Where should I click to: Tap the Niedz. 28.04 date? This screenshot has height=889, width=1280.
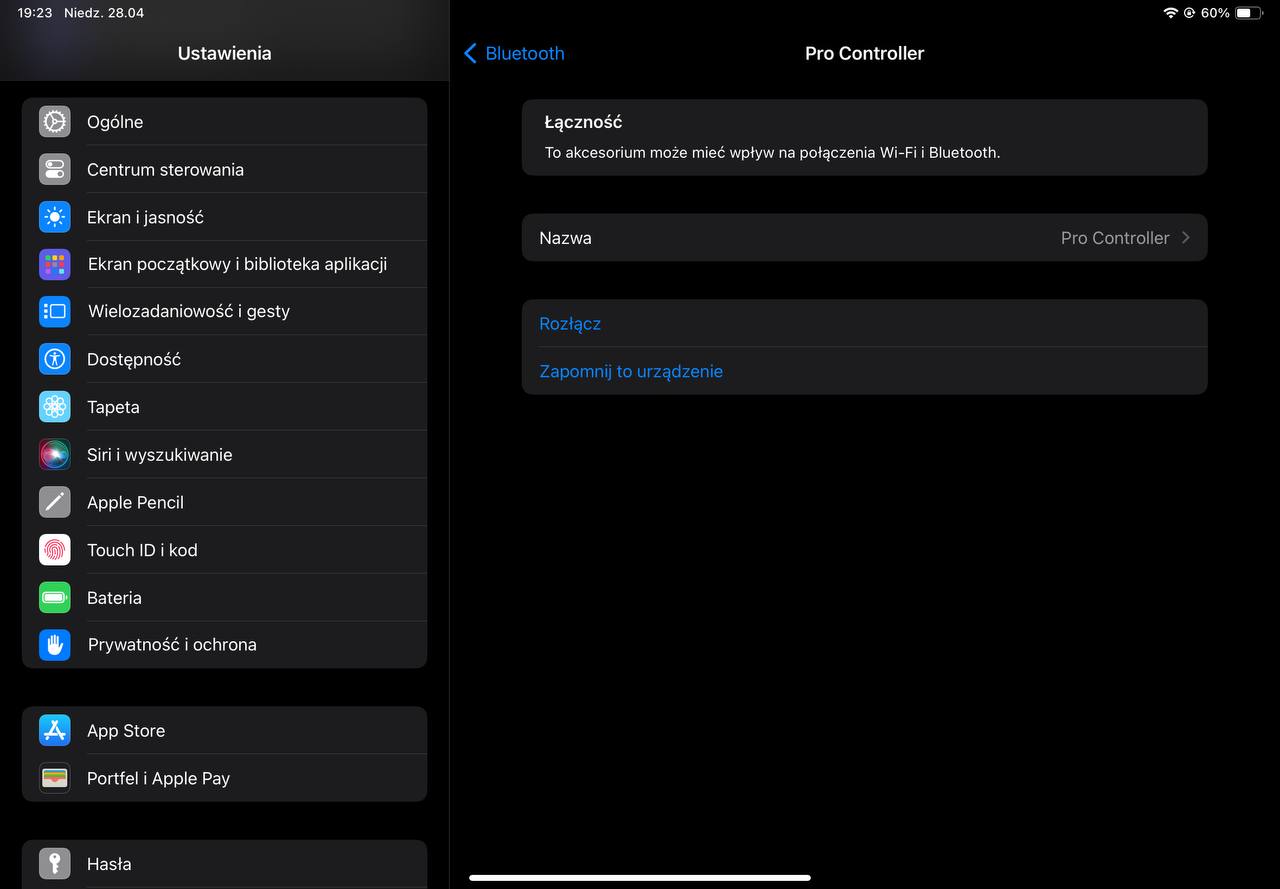tap(104, 13)
